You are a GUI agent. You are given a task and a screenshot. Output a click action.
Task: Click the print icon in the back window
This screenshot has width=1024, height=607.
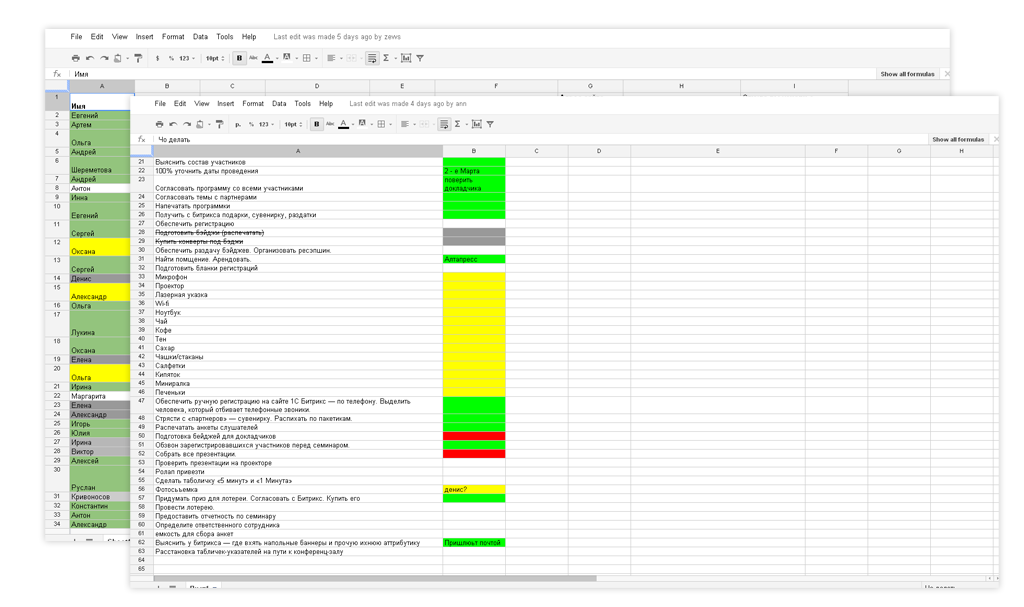pos(76,58)
